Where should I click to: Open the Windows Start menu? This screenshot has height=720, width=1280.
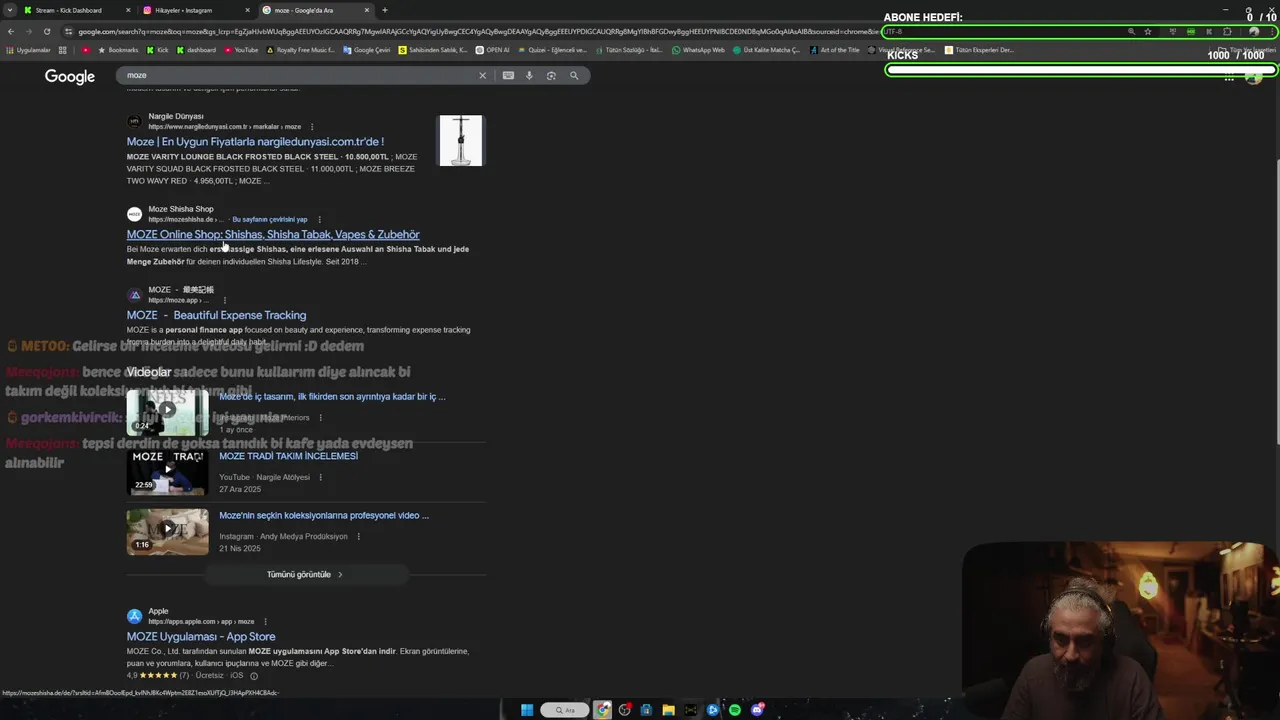pos(527,710)
